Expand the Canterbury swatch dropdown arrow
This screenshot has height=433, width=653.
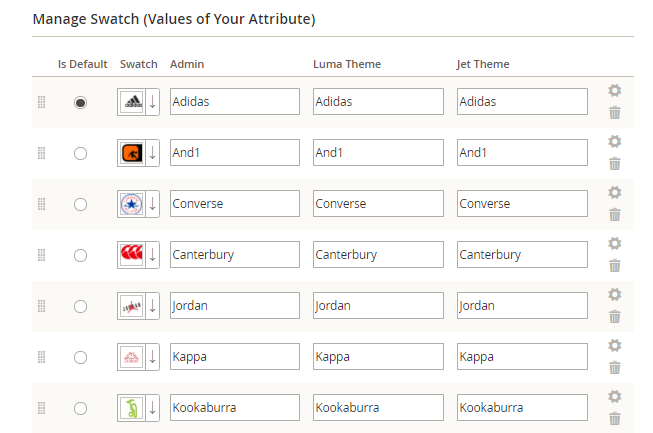[152, 255]
